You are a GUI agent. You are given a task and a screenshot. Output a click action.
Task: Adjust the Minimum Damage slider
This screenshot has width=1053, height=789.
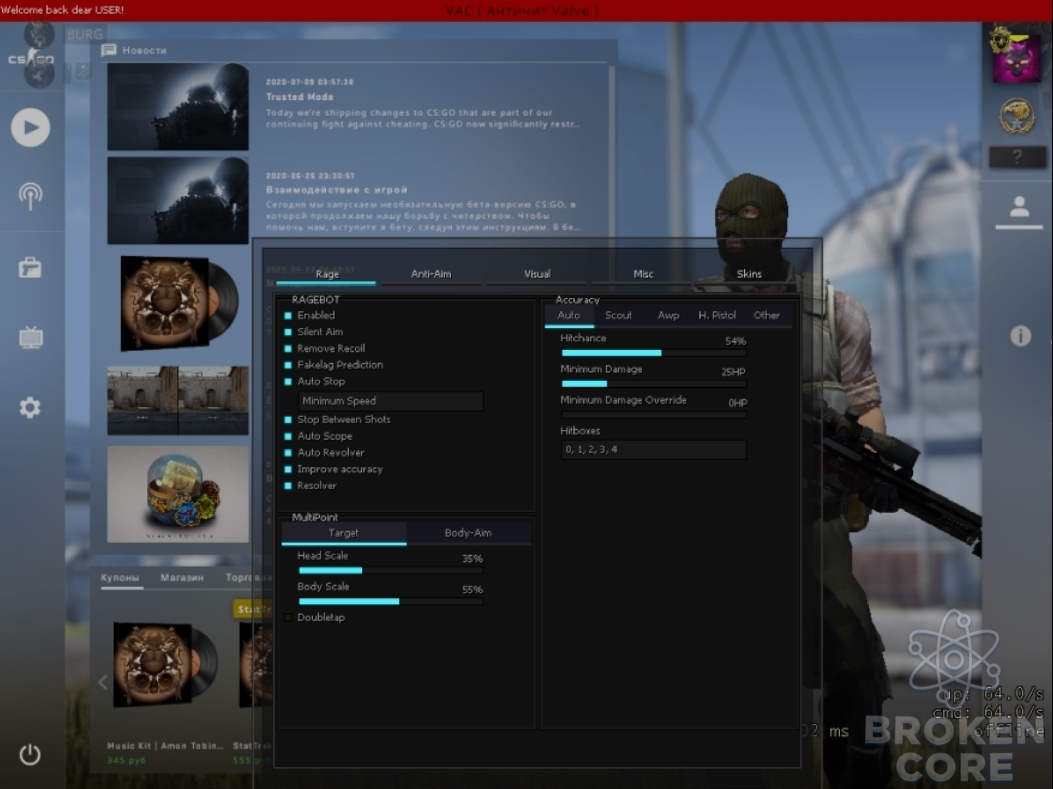pyautogui.click(x=653, y=384)
